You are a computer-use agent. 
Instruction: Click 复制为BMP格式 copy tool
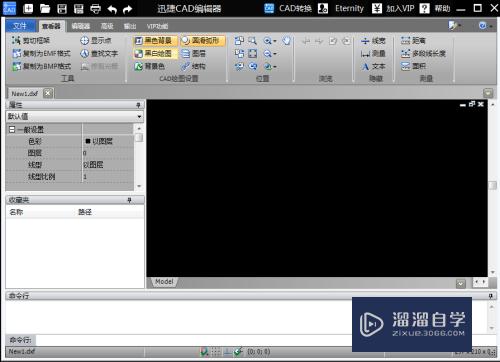tap(41, 66)
